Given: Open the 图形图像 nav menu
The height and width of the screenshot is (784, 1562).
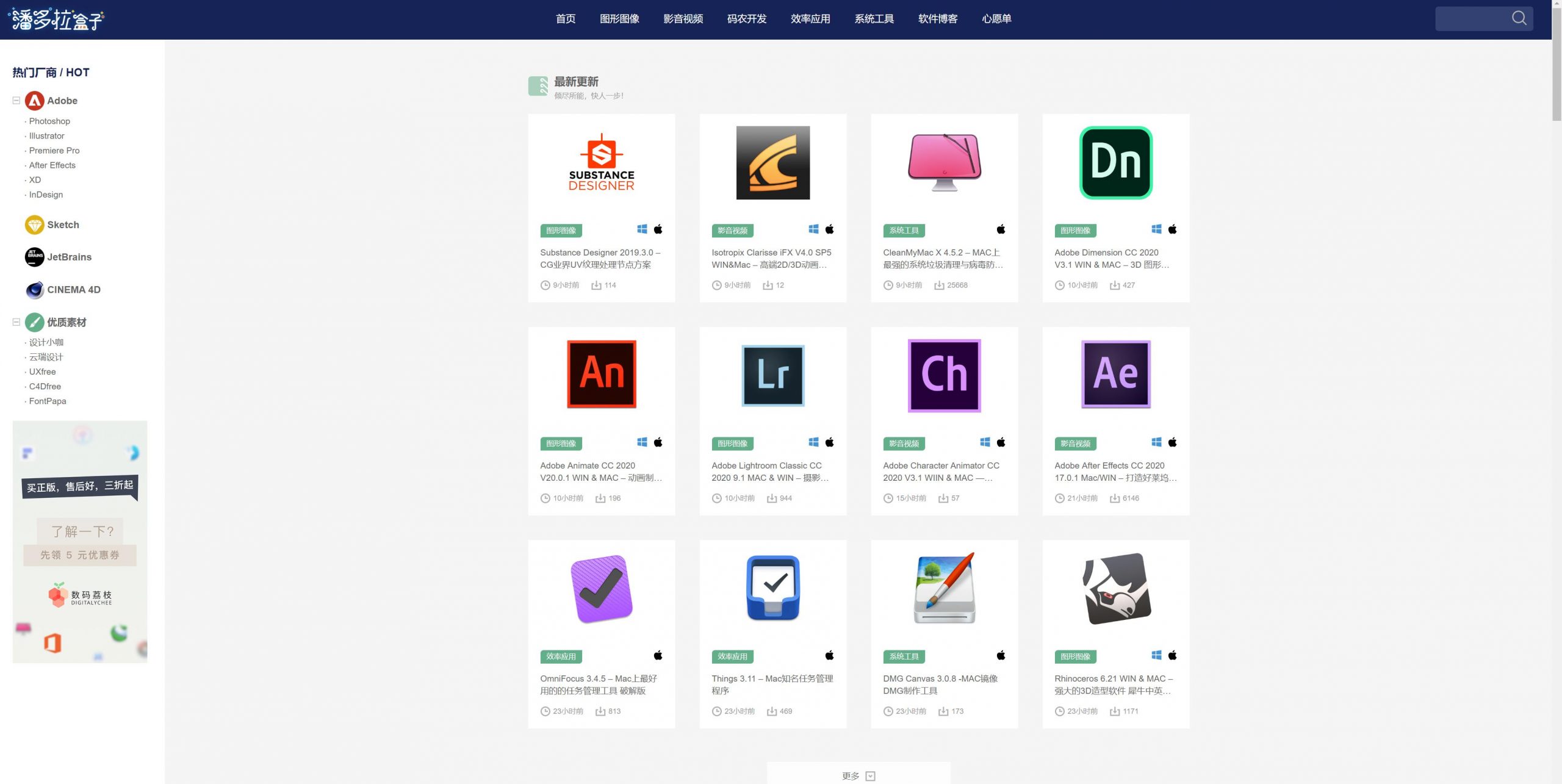Looking at the screenshot, I should (x=620, y=19).
